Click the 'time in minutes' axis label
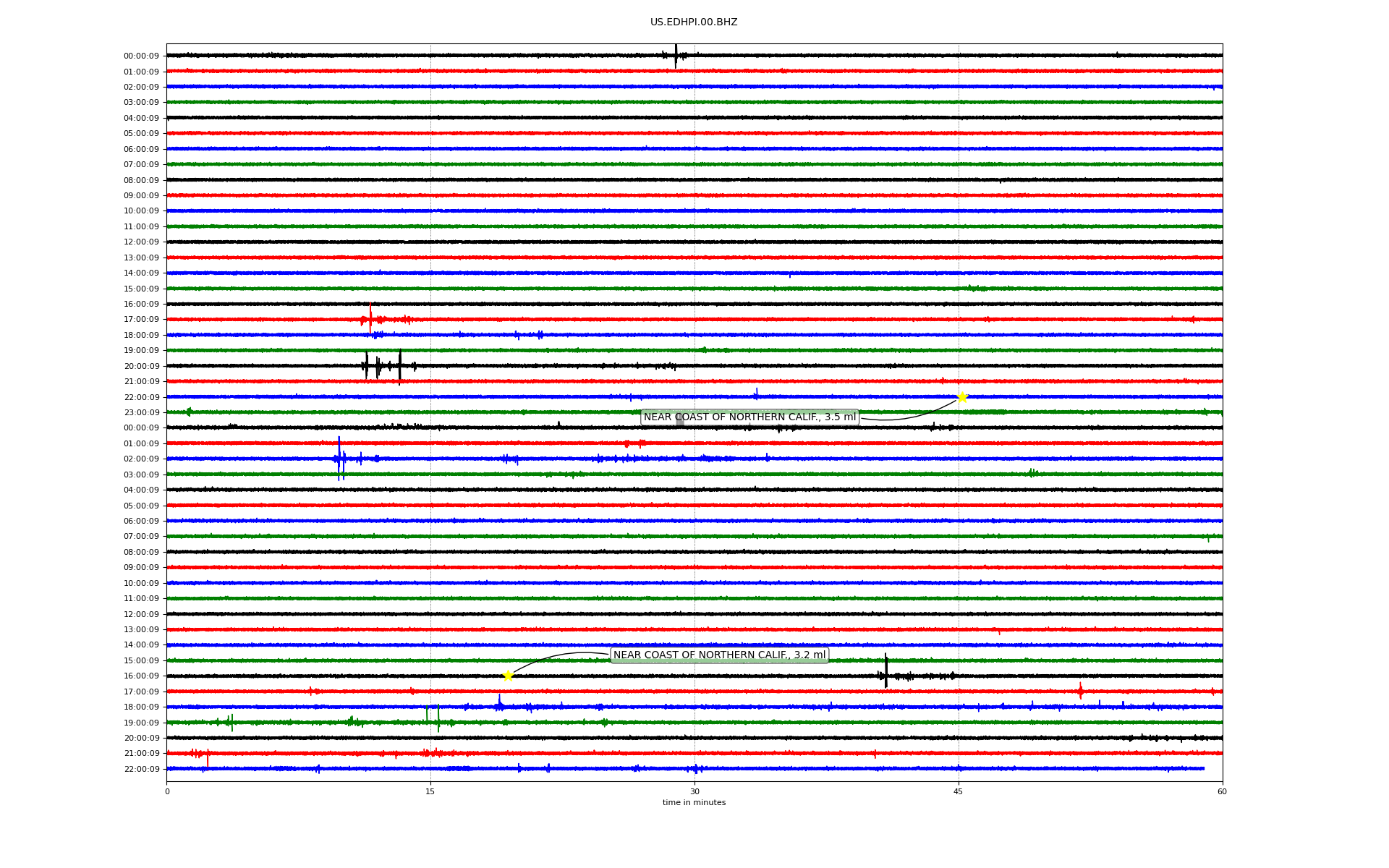Viewport: 1389px width, 868px height. click(x=694, y=802)
